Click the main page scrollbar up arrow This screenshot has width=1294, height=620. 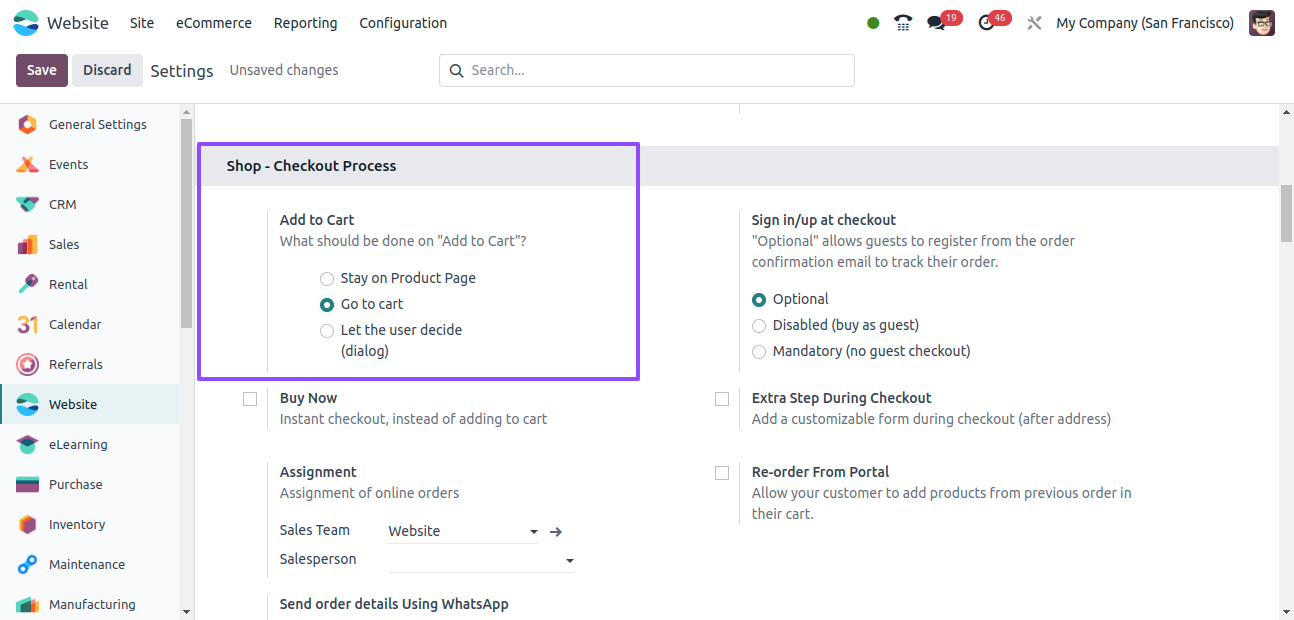[x=1286, y=112]
